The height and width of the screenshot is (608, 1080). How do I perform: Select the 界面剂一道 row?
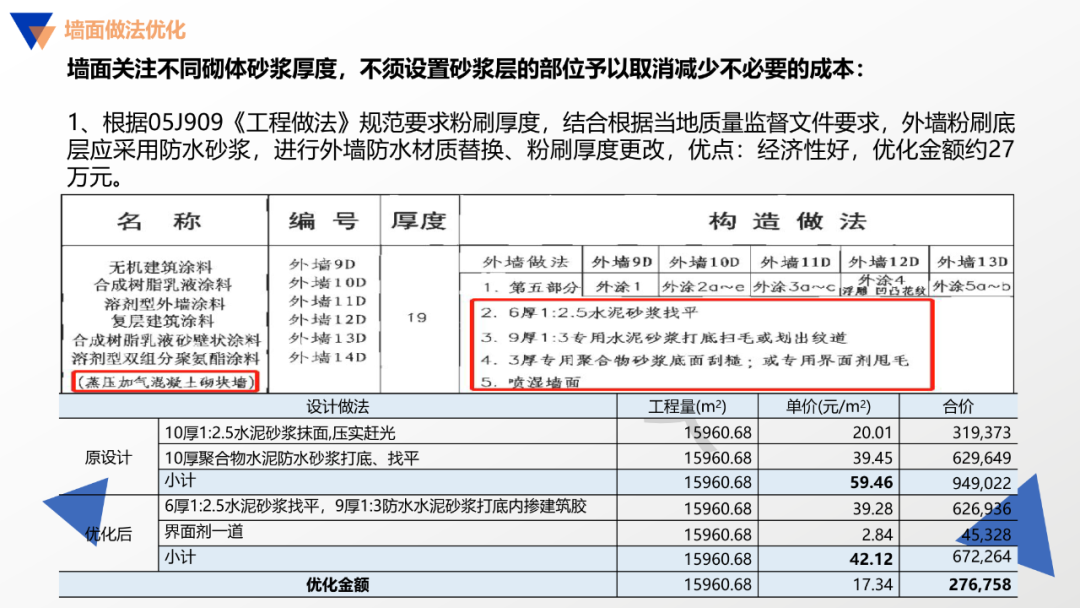tap(203, 532)
